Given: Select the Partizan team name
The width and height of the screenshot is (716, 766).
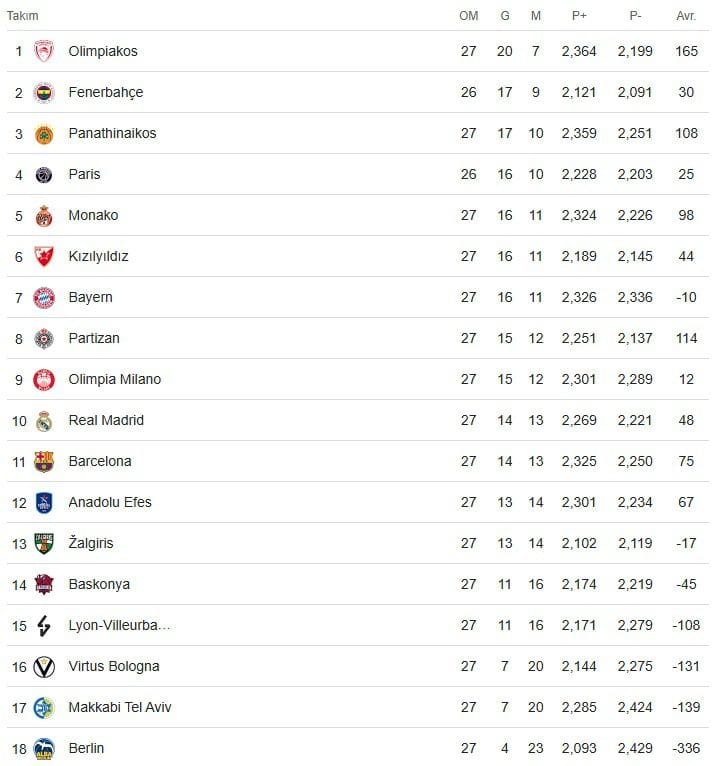Looking at the screenshot, I should coord(94,338).
